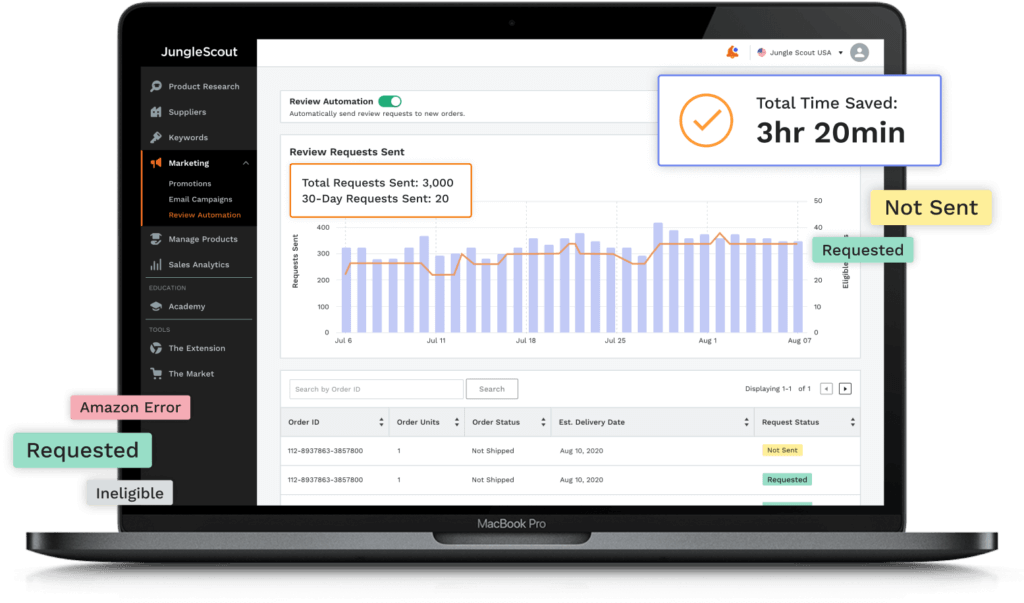The width and height of the screenshot is (1024, 603).
Task: Click The Market shopping cart icon
Action: coord(156,374)
